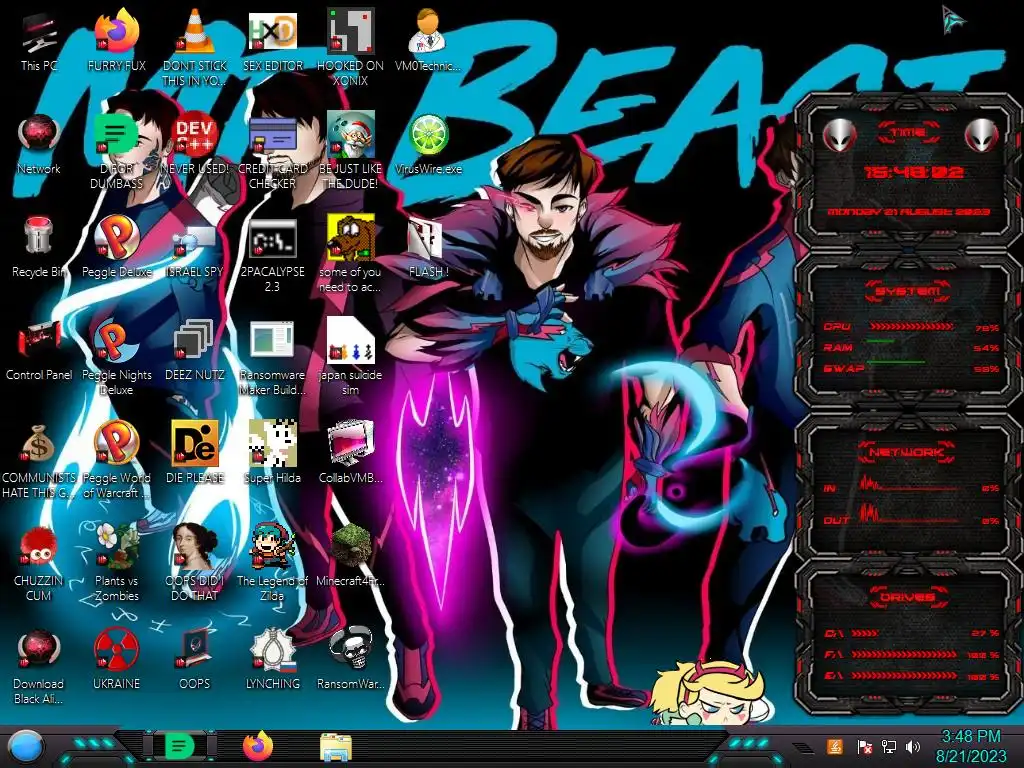1024x768 pixels.
Task: Click the SWAP usage bar
Action: click(x=912, y=362)
